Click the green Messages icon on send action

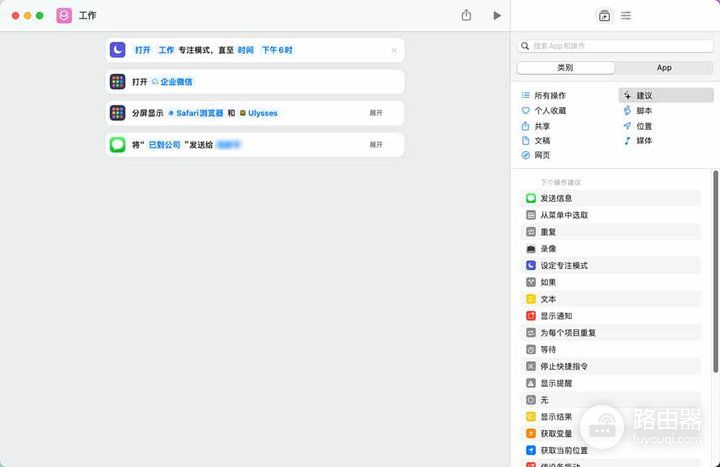pos(118,144)
